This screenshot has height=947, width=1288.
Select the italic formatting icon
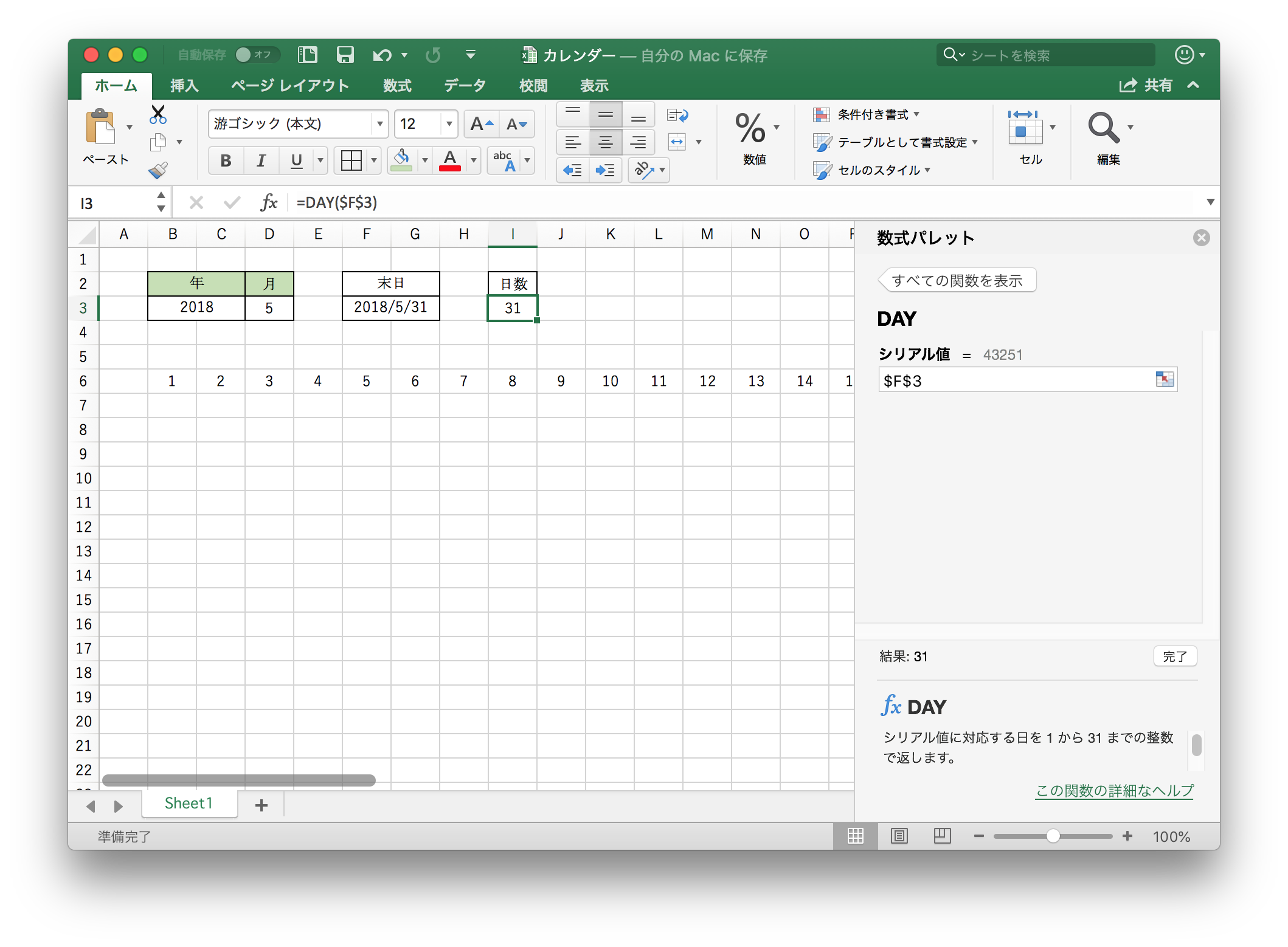point(261,160)
